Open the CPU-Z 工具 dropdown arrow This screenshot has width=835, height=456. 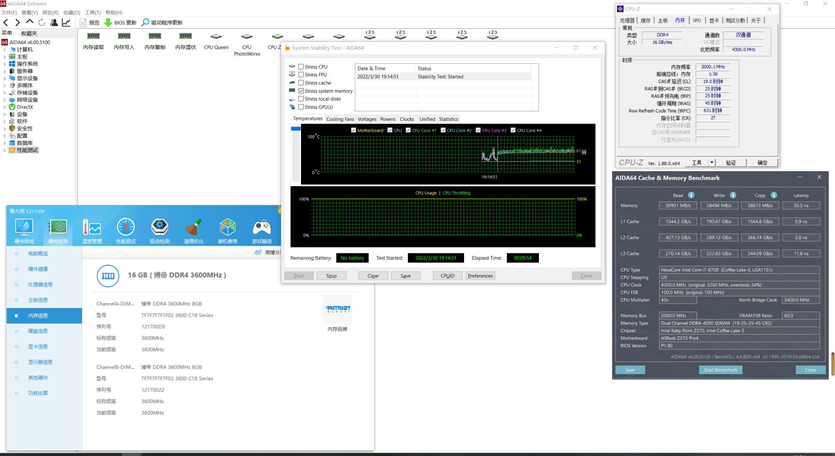coord(712,162)
